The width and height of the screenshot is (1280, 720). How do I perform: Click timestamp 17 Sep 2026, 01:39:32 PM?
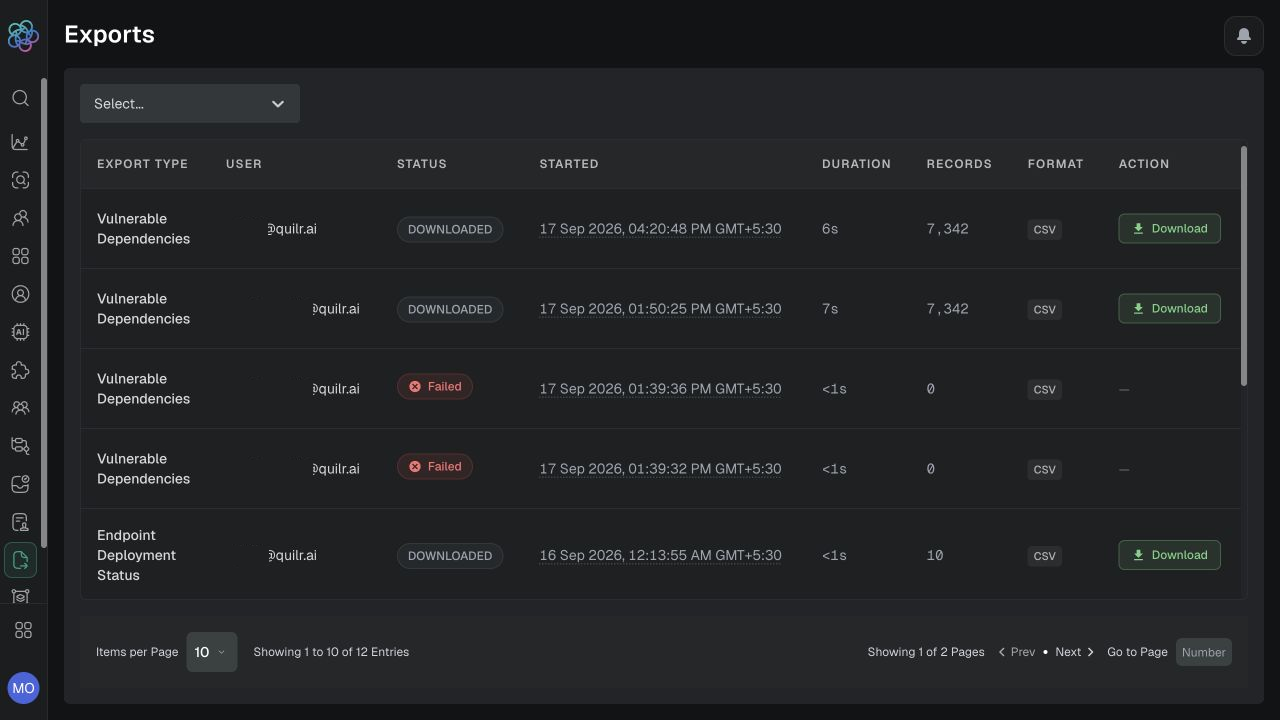[x=660, y=469]
